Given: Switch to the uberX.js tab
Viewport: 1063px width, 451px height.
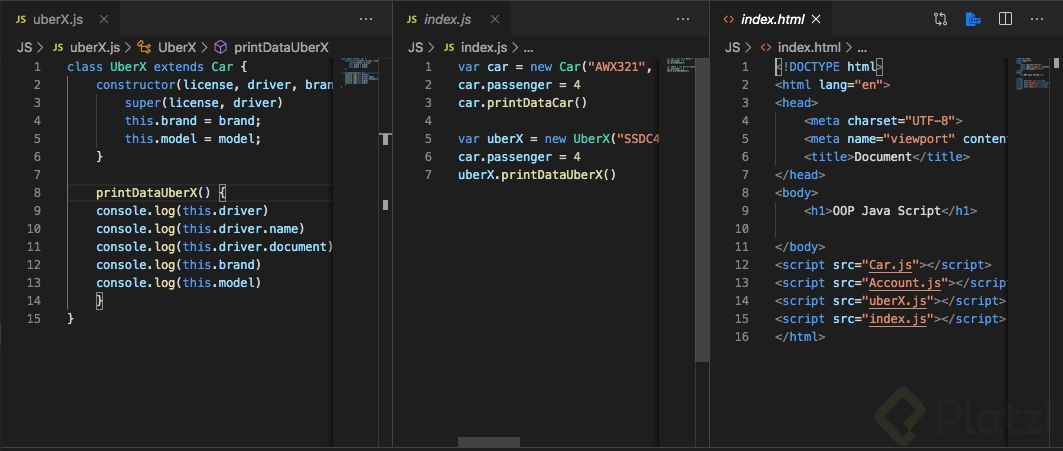Looking at the screenshot, I should 56,19.
